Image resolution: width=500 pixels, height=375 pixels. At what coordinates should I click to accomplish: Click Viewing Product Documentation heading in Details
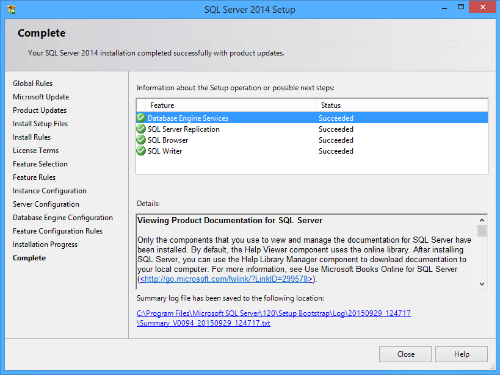[230, 220]
